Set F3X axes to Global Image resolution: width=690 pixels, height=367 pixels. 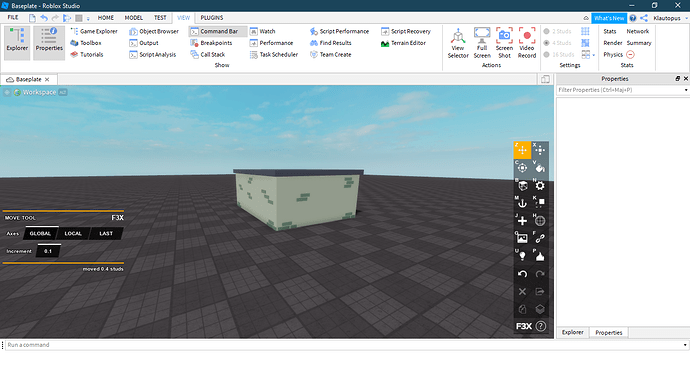coord(40,233)
